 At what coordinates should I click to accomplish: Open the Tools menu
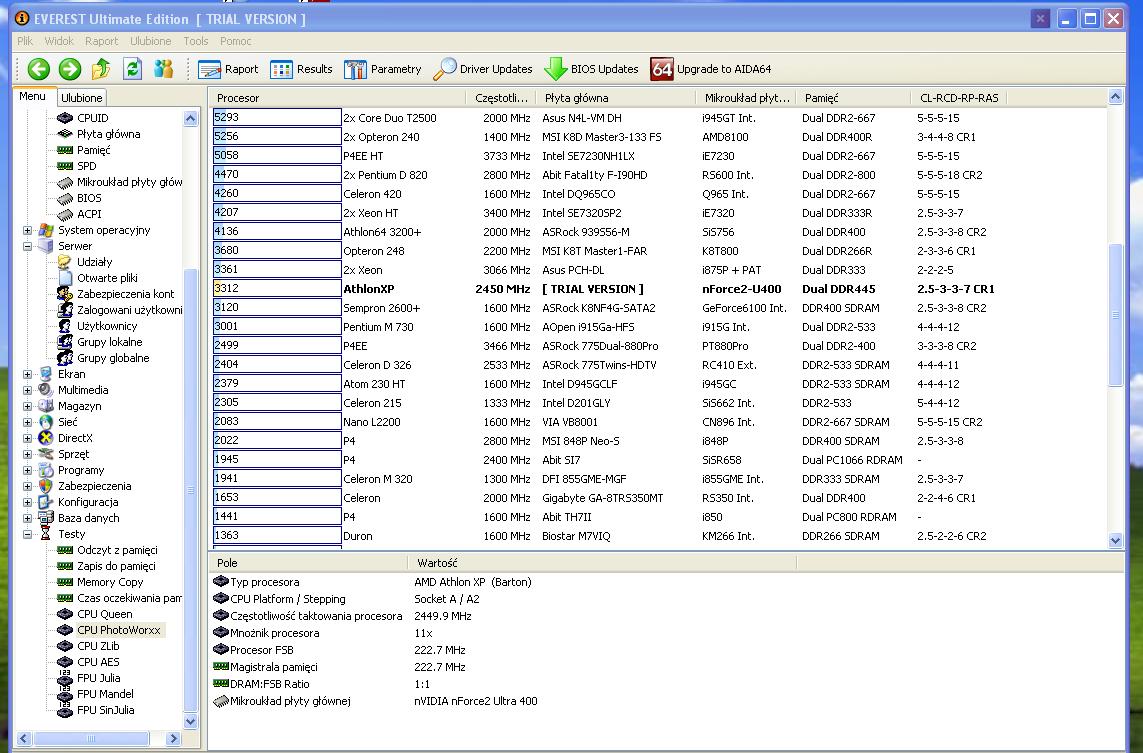point(196,41)
